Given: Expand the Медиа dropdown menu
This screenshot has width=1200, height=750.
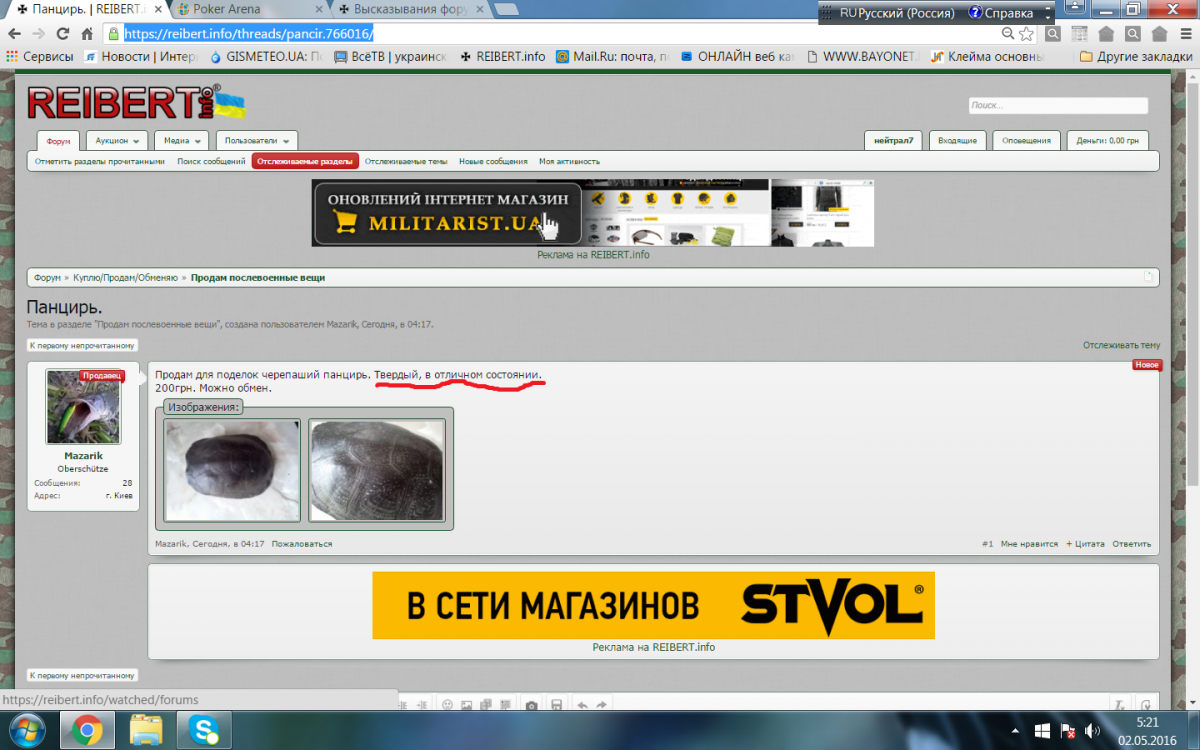Looking at the screenshot, I should click(181, 141).
